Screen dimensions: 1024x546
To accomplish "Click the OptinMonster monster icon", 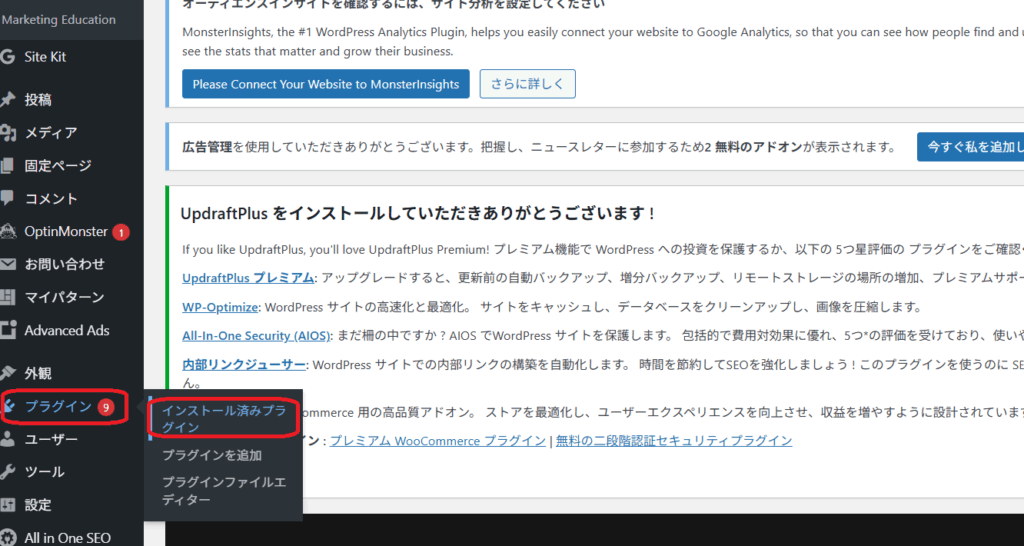I will tap(7, 231).
